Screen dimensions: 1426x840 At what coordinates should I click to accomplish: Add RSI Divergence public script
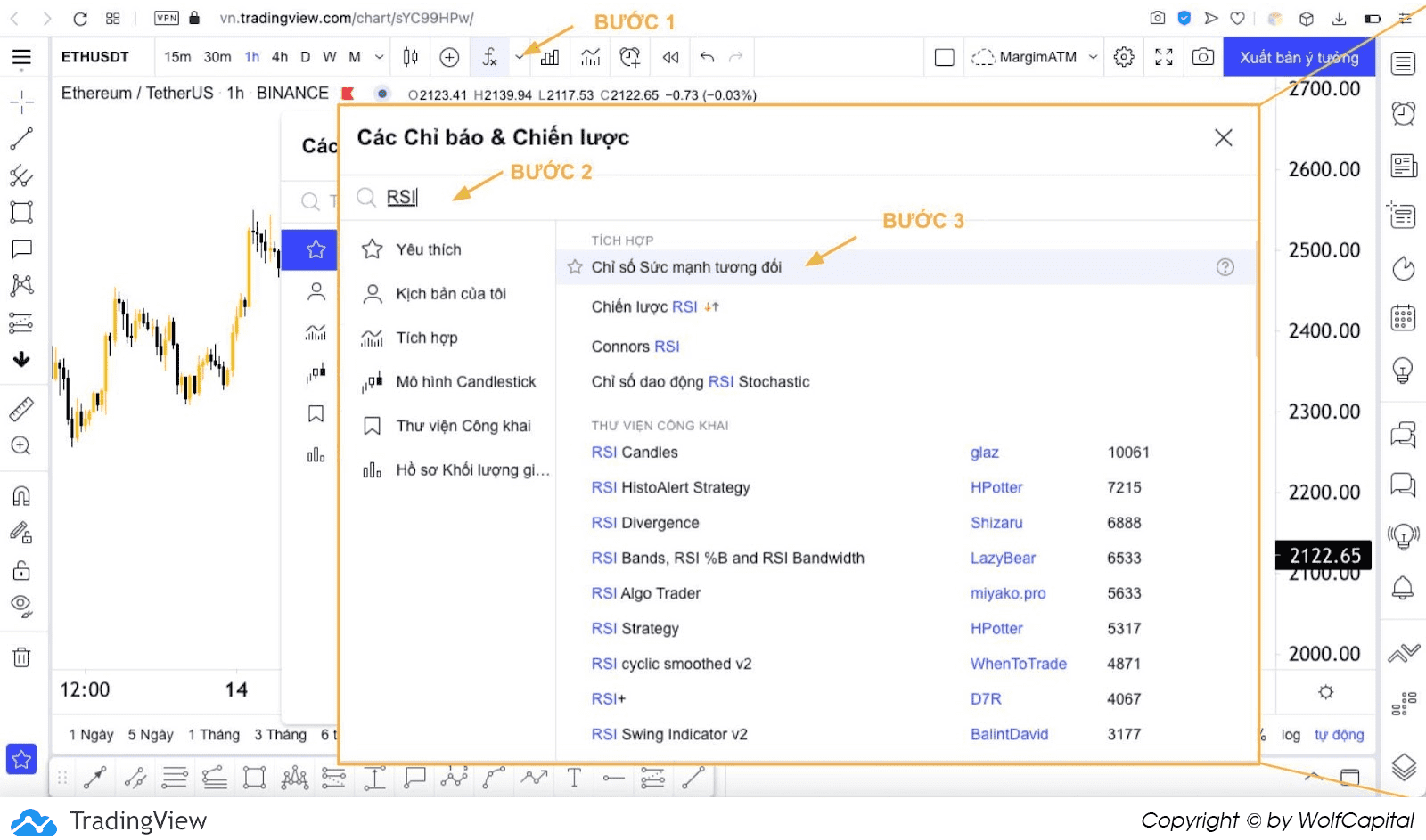click(x=645, y=523)
